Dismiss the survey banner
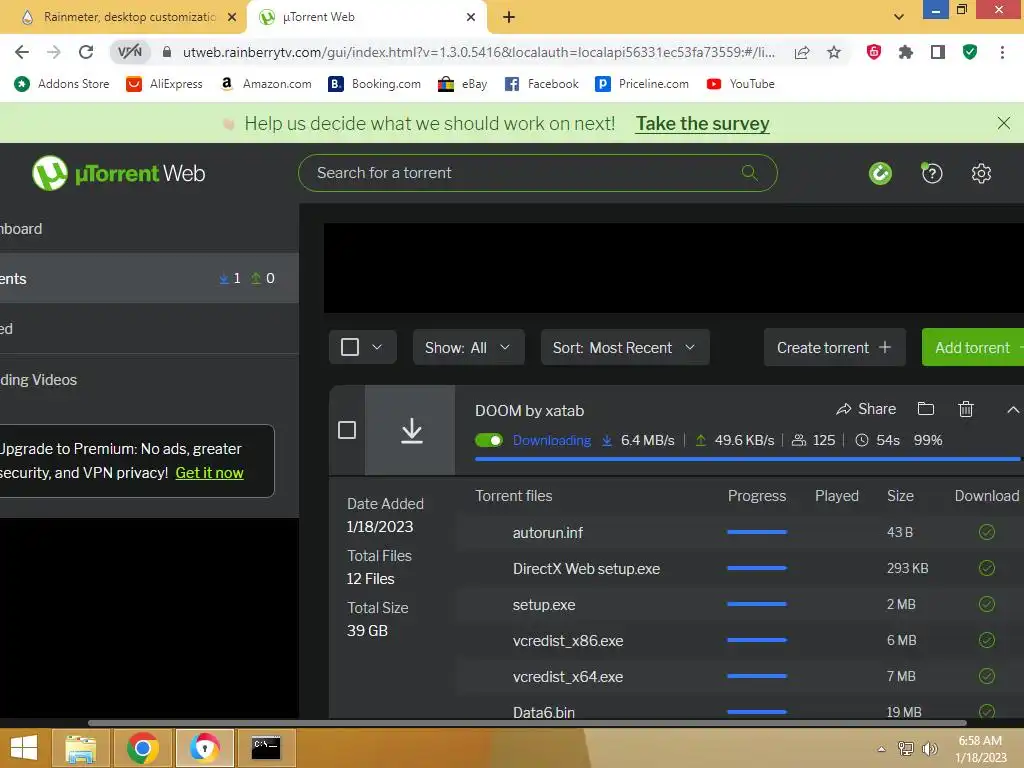This screenshot has height=768, width=1024. [x=1004, y=123]
